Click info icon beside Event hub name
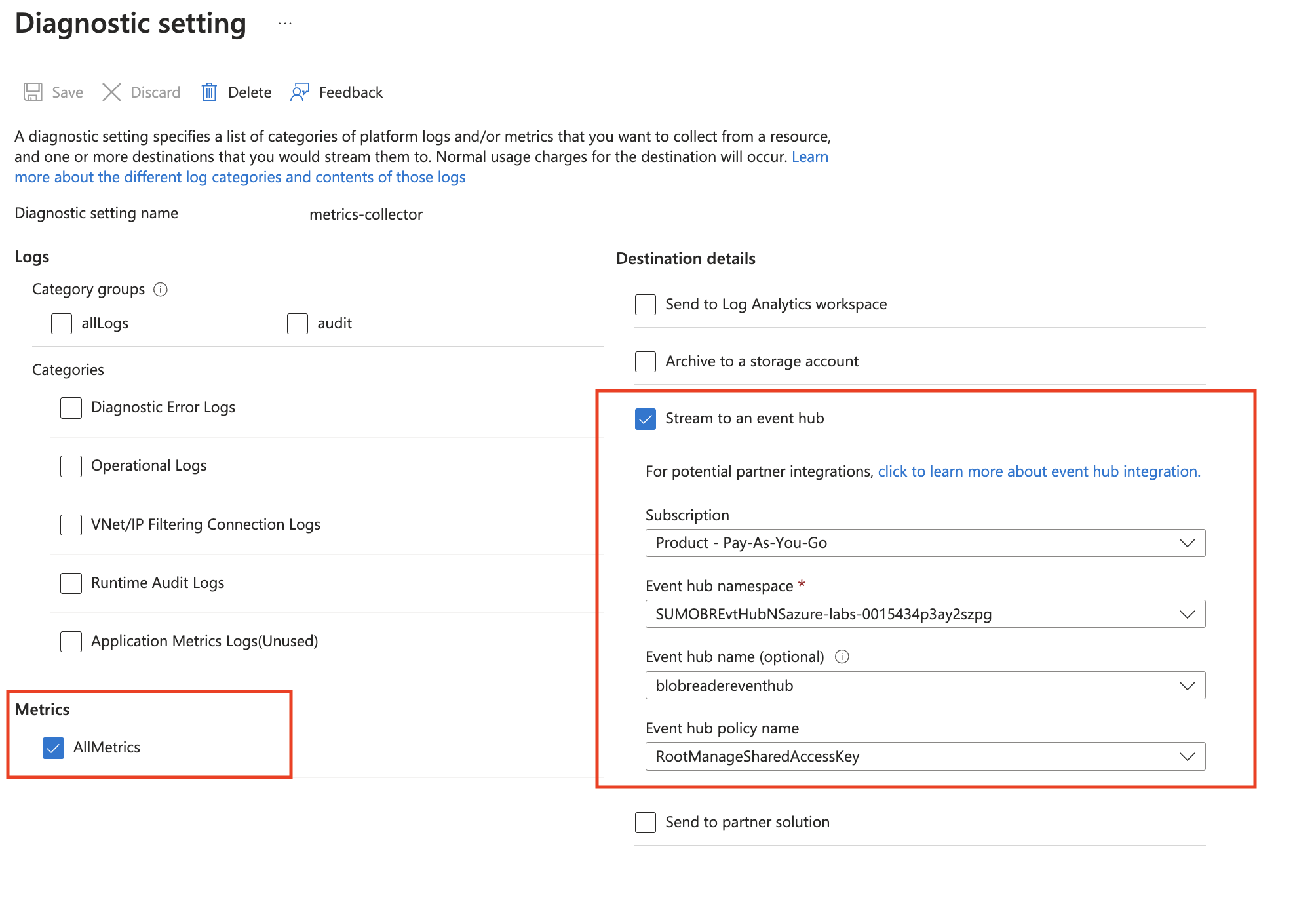The width and height of the screenshot is (1316, 915). 842,657
